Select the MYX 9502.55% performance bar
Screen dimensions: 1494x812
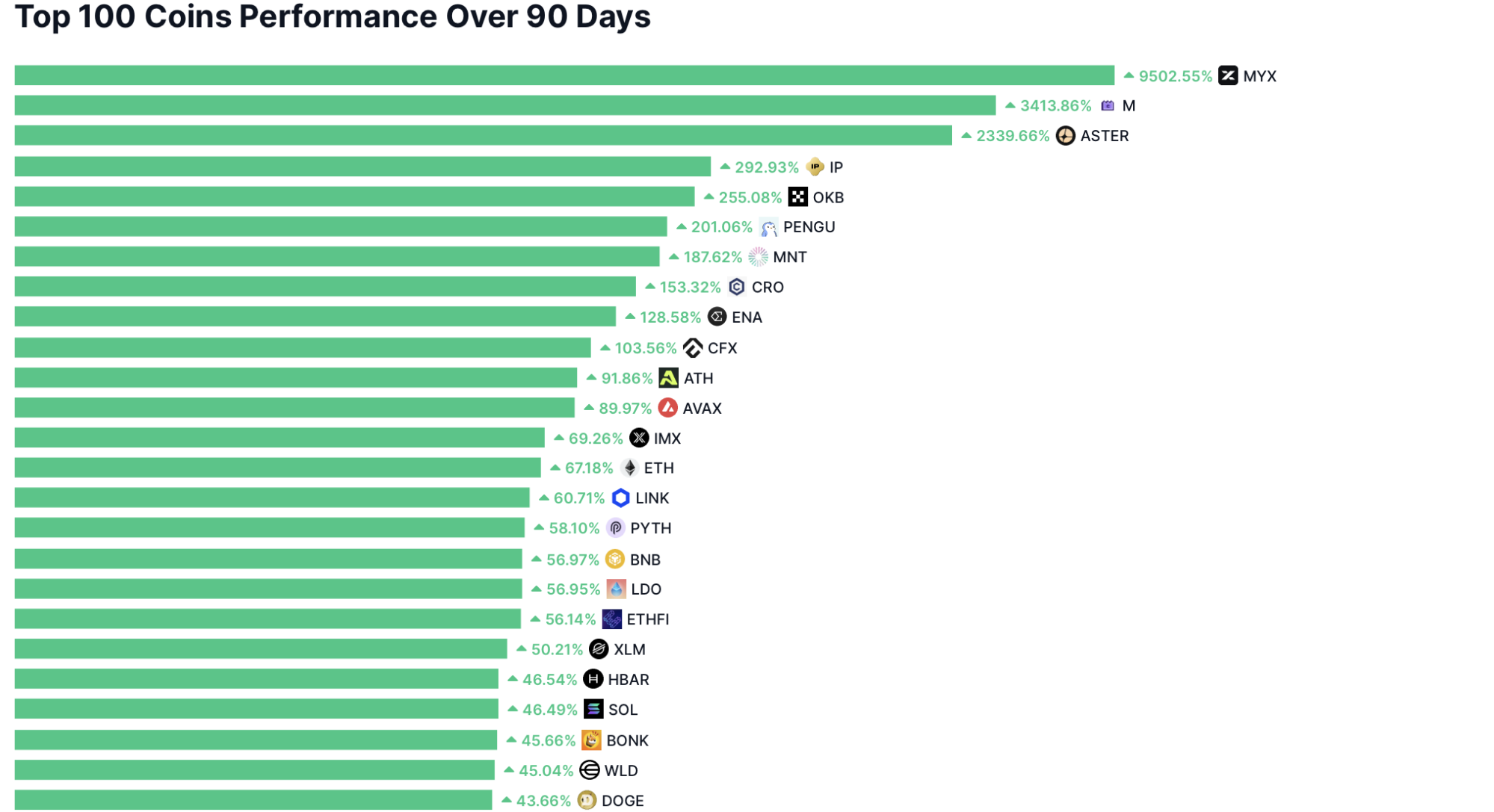pyautogui.click(x=564, y=75)
